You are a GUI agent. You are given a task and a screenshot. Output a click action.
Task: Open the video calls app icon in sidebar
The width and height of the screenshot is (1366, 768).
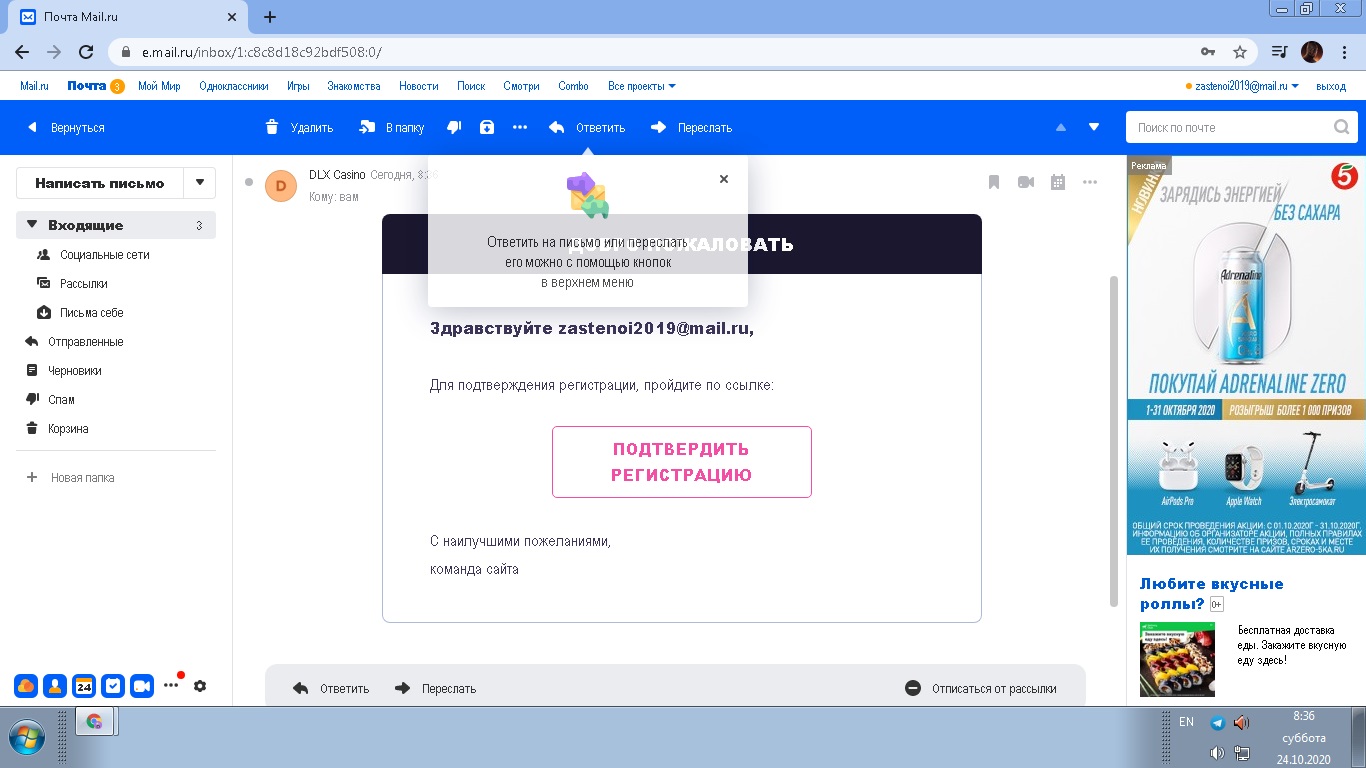click(x=142, y=686)
